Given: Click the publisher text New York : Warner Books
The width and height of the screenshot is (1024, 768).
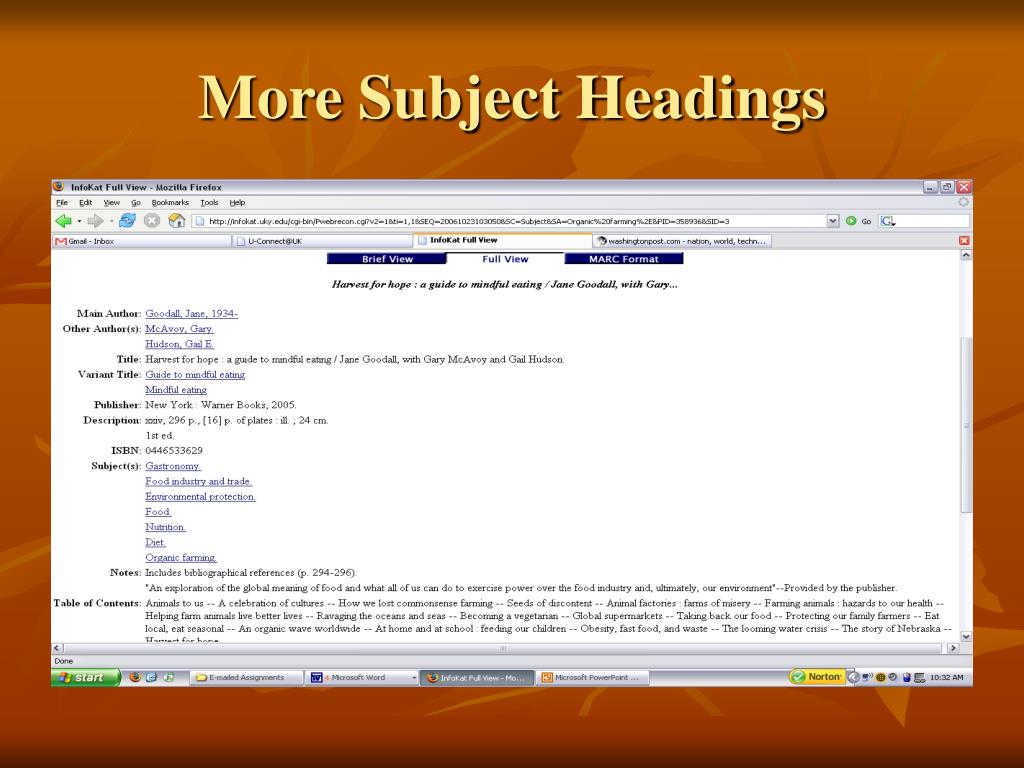Looking at the screenshot, I should coord(204,405).
